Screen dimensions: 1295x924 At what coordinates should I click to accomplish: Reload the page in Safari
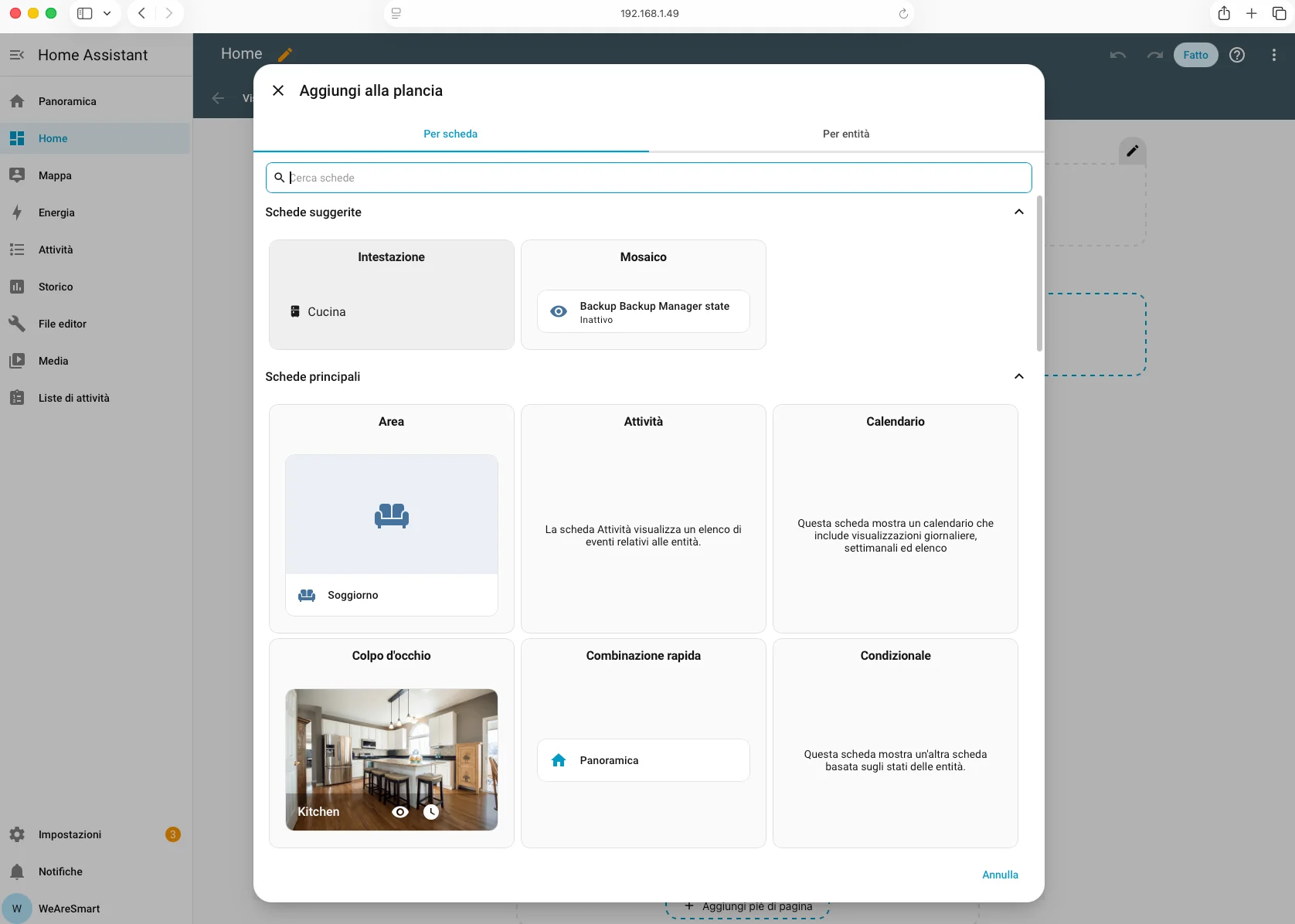pos(902,13)
